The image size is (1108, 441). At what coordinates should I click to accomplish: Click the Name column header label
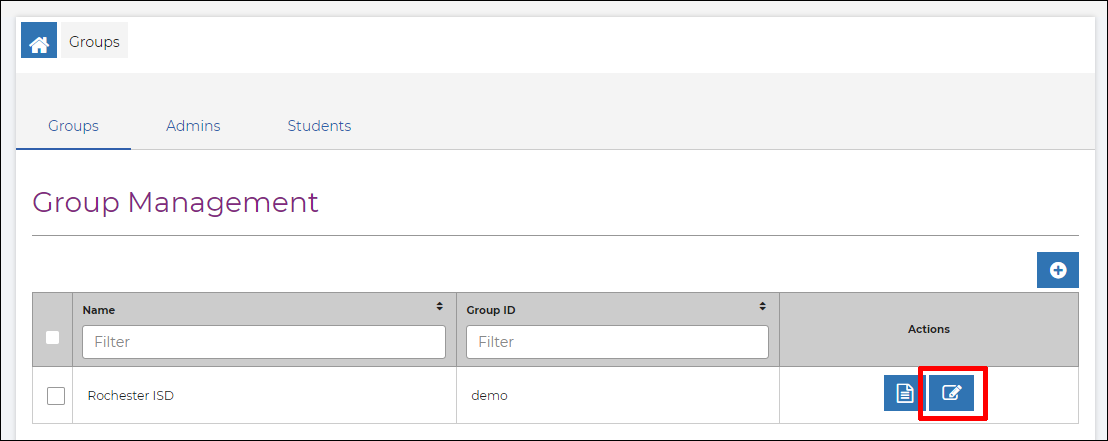coord(99,310)
